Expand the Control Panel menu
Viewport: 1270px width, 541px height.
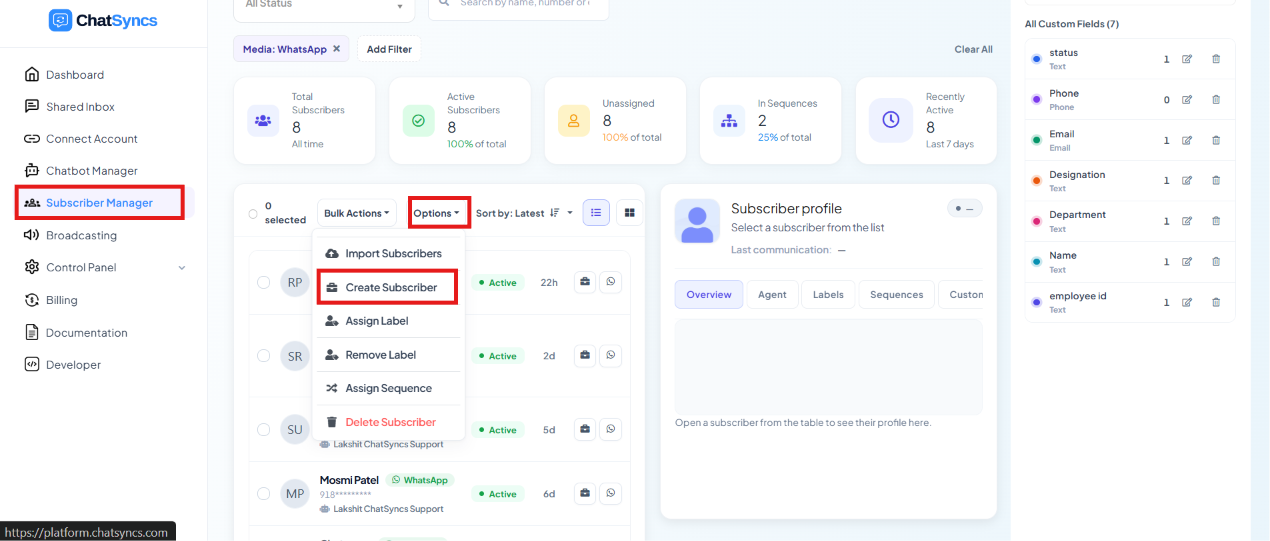coord(103,267)
